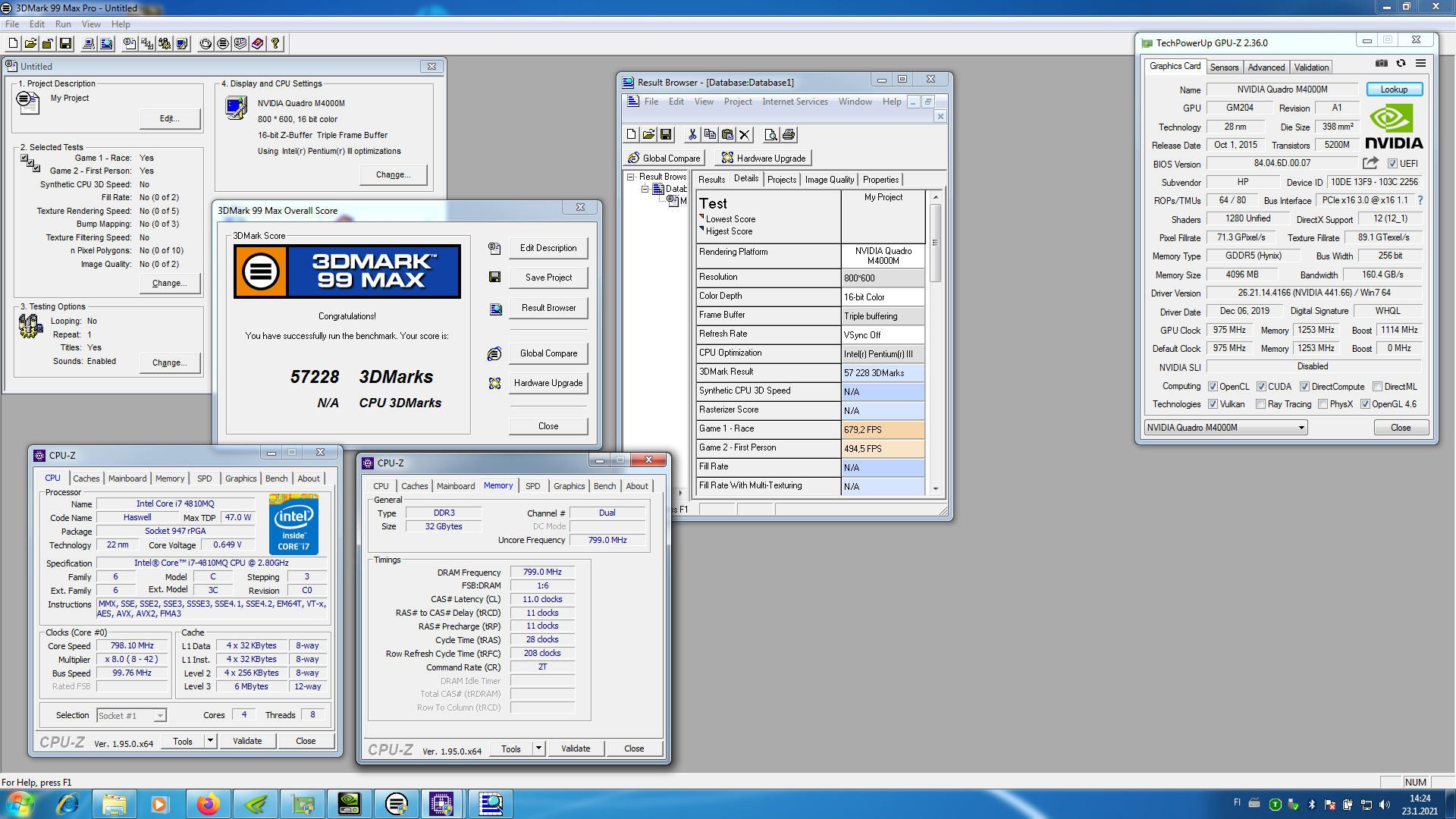The image size is (1456, 819).
Task: Toggle the PhysX checkbox in GPU-Z
Action: coord(1323,404)
